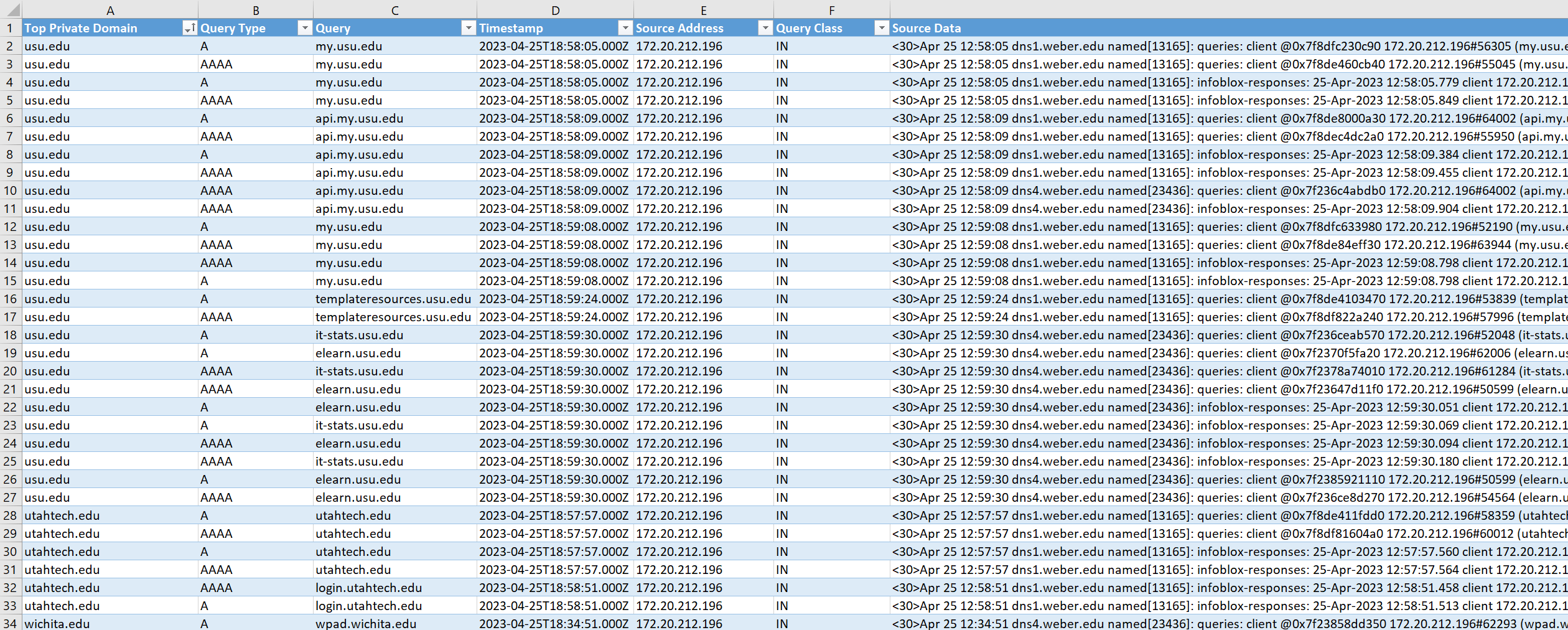This screenshot has width=1568, height=630.
Task: Click the Source Data header cell
Action: (1229, 28)
